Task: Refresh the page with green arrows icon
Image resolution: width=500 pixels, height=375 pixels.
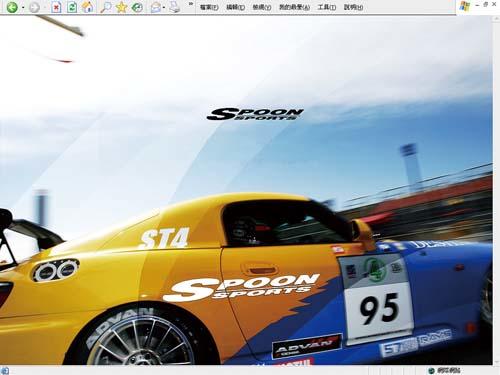Action: tap(72, 7)
